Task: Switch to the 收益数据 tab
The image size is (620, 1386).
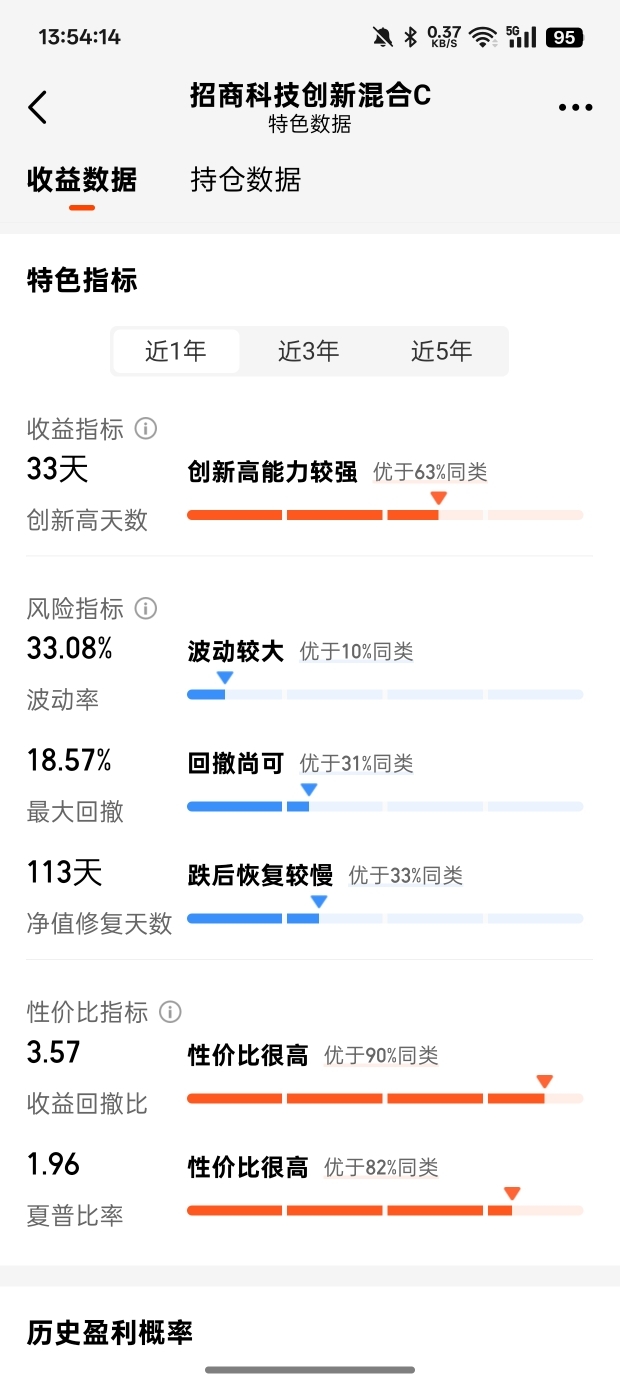Action: 82,180
